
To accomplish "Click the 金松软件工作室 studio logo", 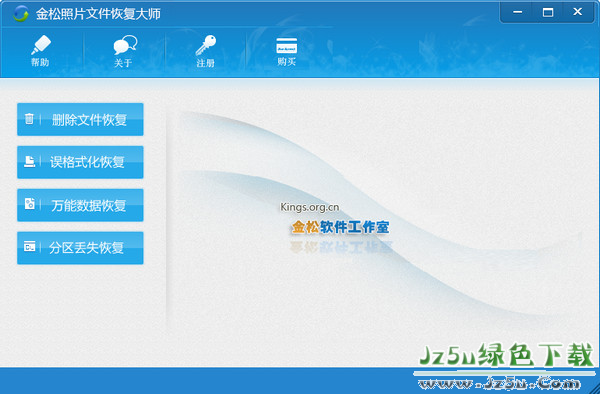I will tap(341, 227).
